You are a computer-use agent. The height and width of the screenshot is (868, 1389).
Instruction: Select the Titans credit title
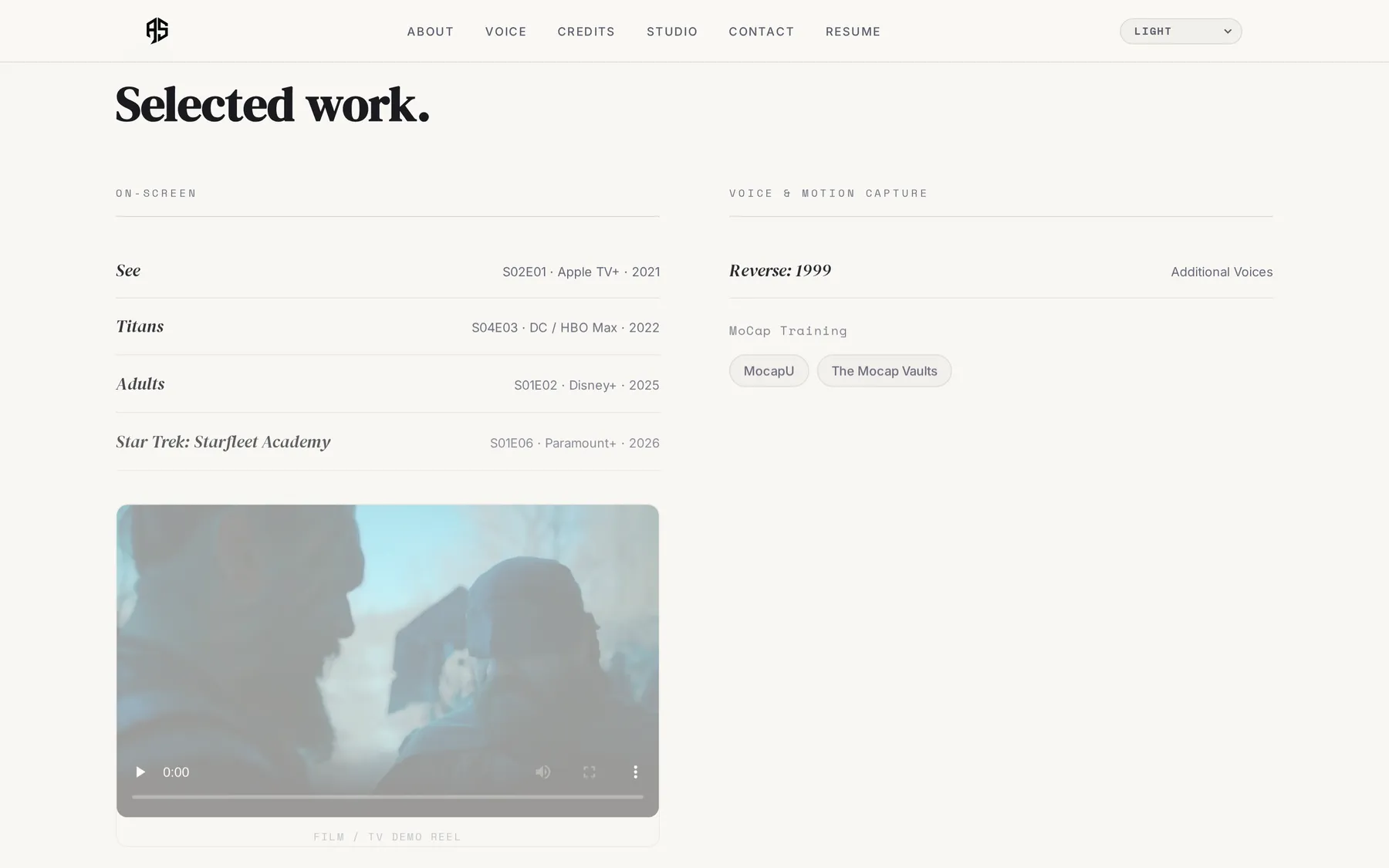pos(140,326)
